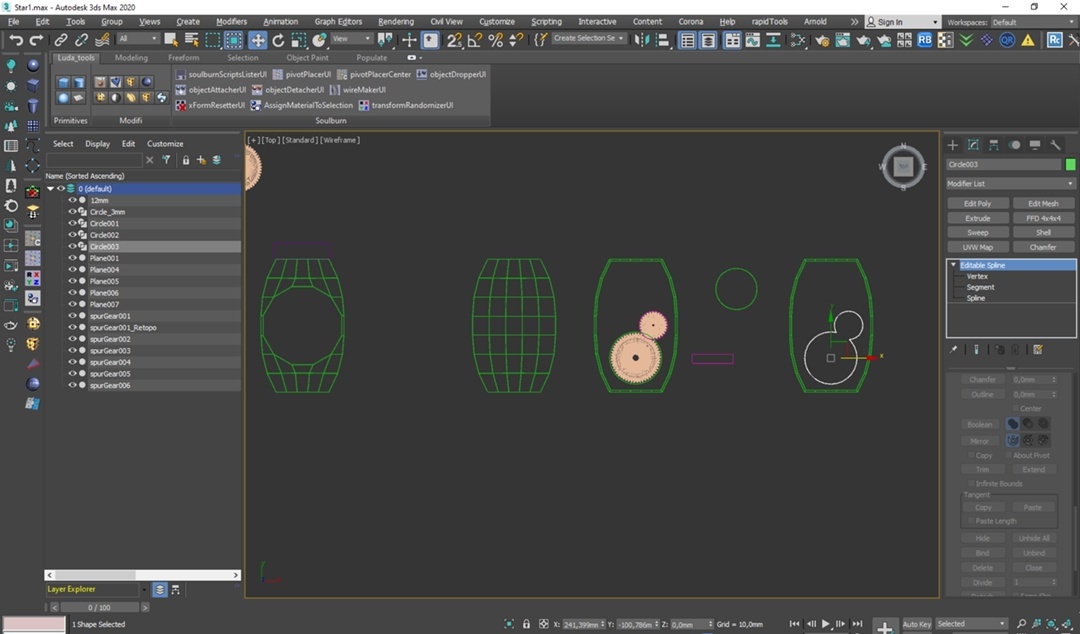
Task: Open the Layer Explorer dropdown arrow
Action: pyautogui.click(x=144, y=590)
